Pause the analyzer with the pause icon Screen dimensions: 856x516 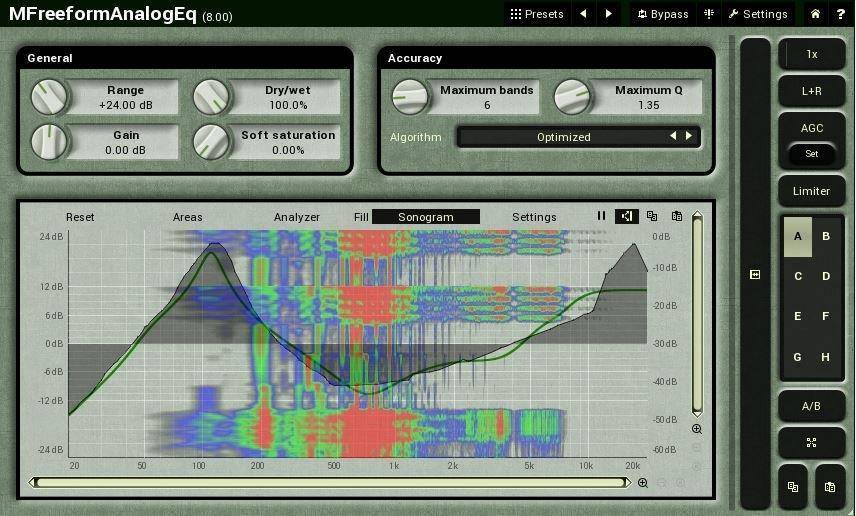pos(601,216)
